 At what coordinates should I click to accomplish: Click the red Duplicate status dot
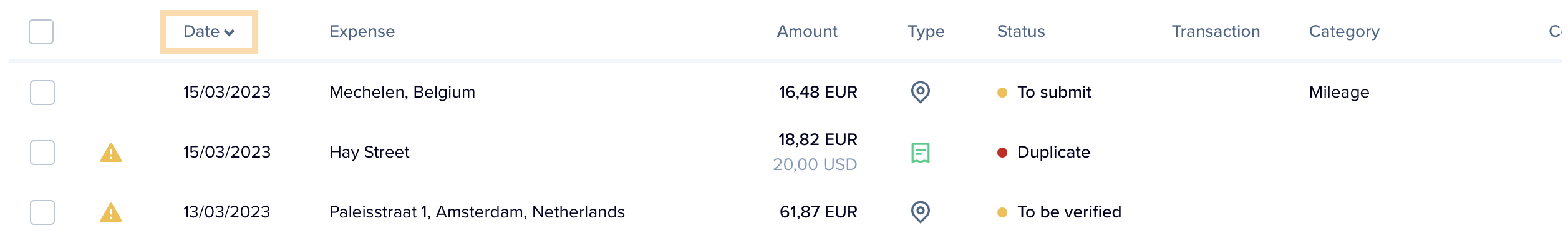1002,152
